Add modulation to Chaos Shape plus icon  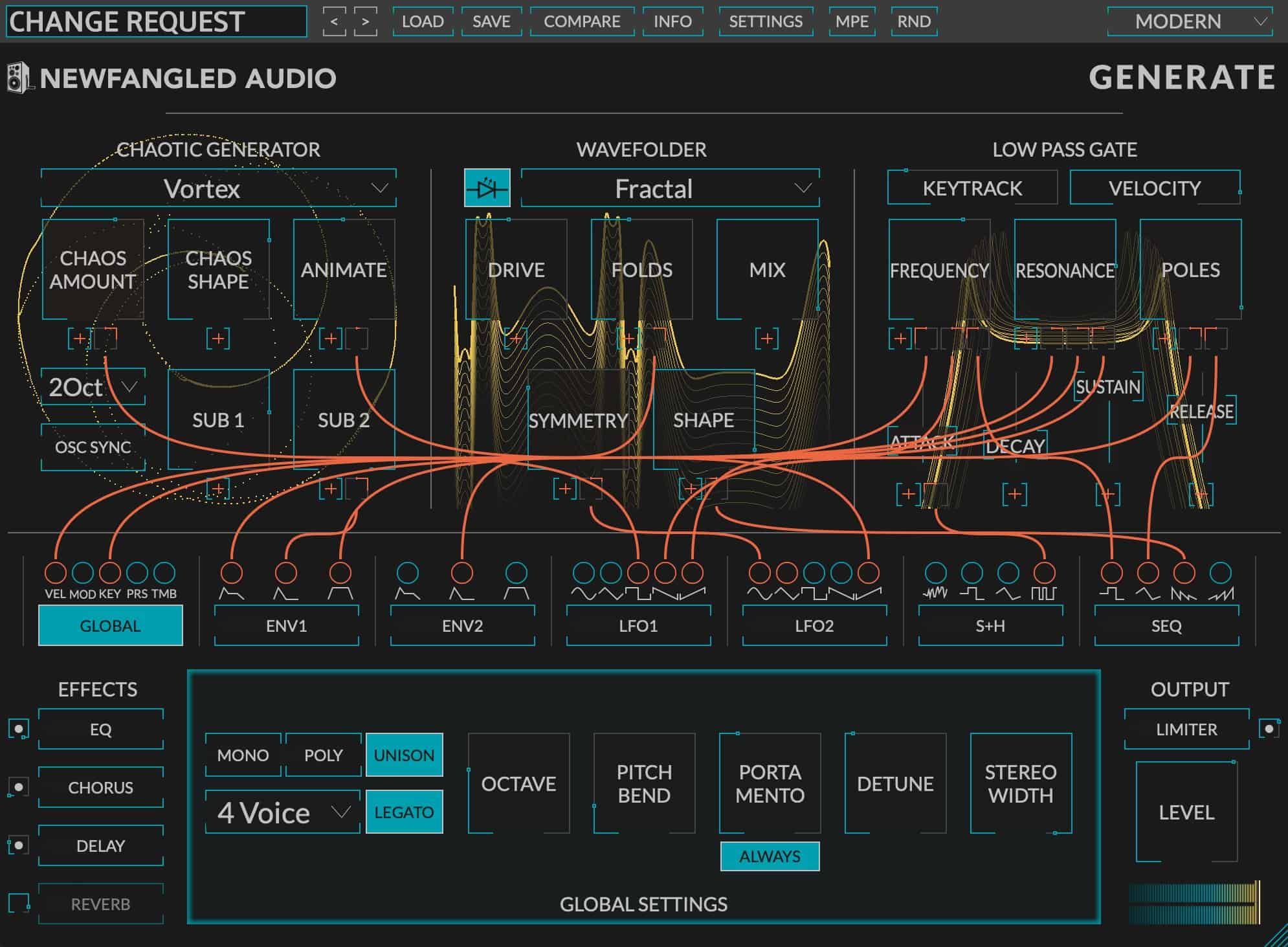tap(218, 339)
